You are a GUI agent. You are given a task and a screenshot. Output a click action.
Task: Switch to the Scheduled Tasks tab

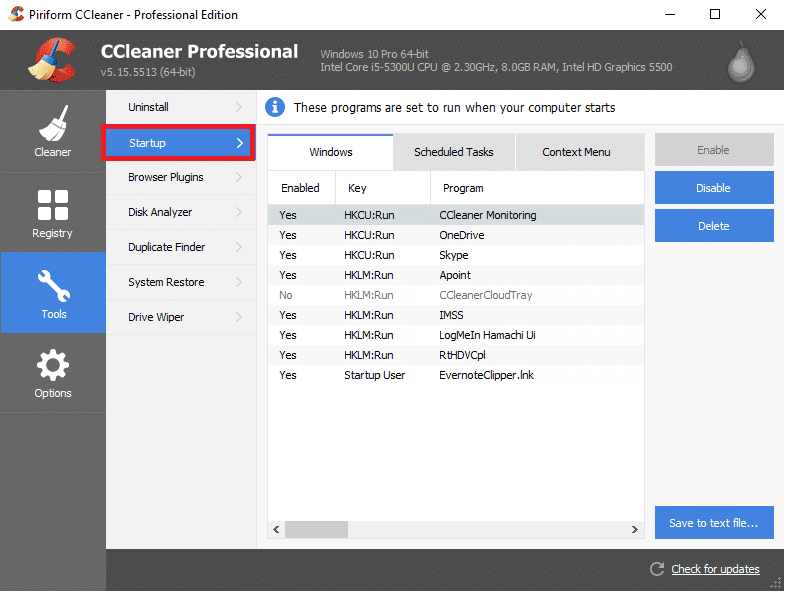(x=453, y=152)
